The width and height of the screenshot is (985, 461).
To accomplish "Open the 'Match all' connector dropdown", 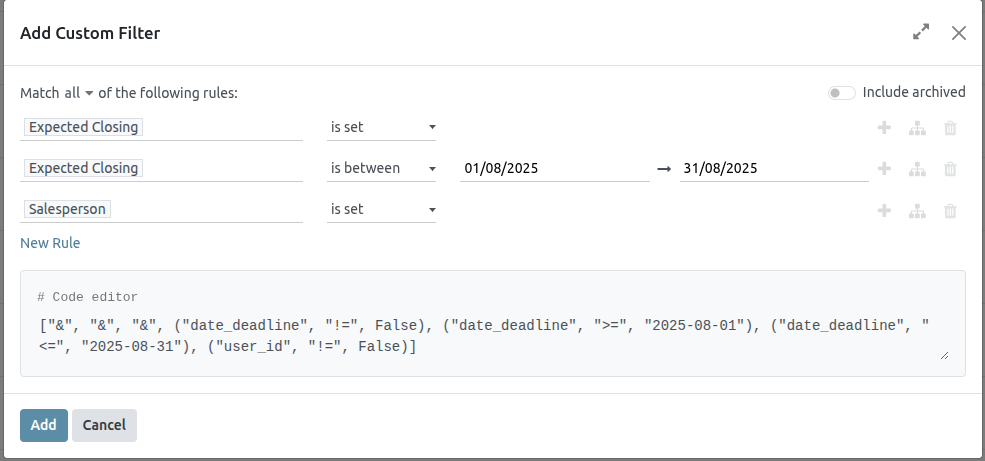I will tap(79, 93).
